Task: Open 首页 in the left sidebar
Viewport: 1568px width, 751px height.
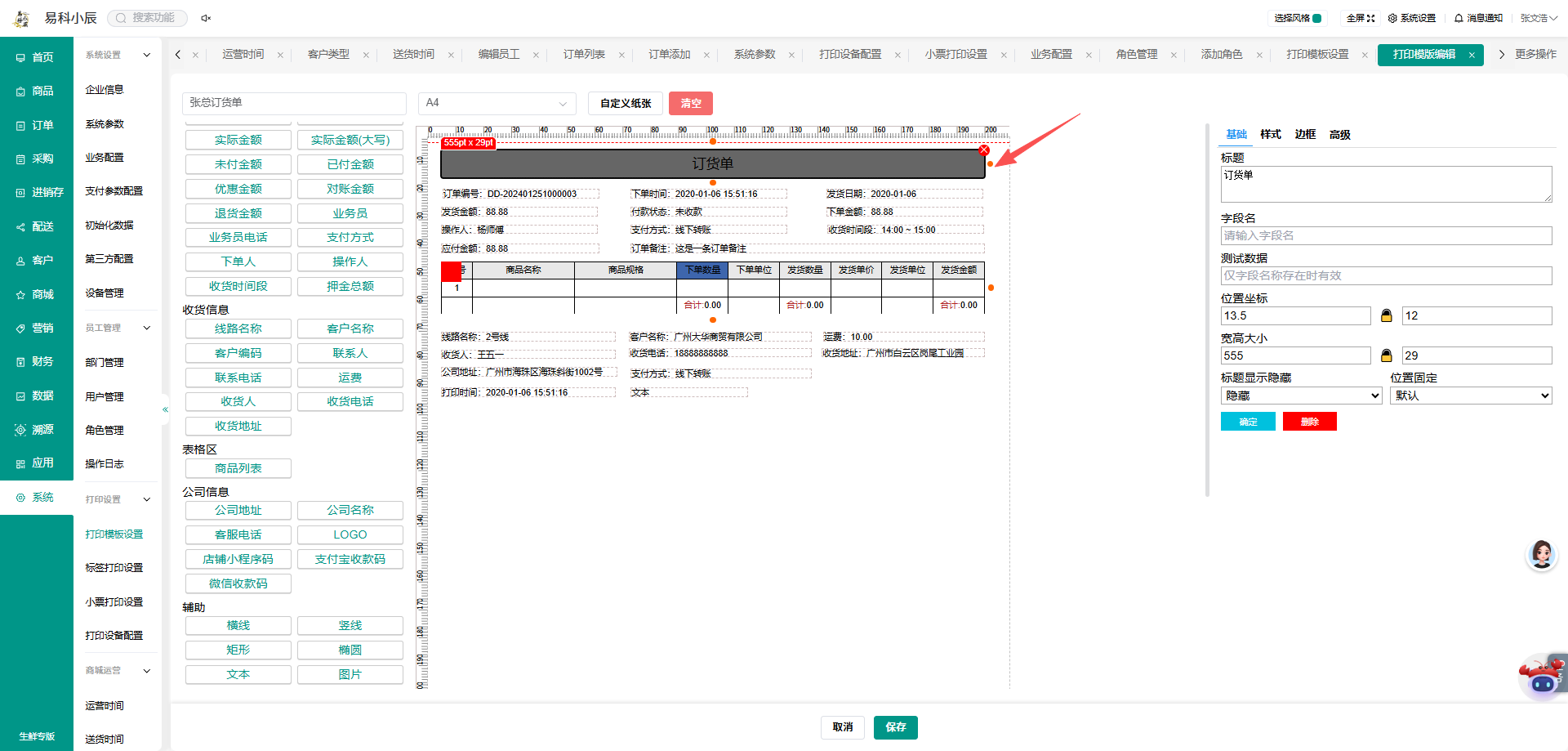Action: [x=35, y=57]
